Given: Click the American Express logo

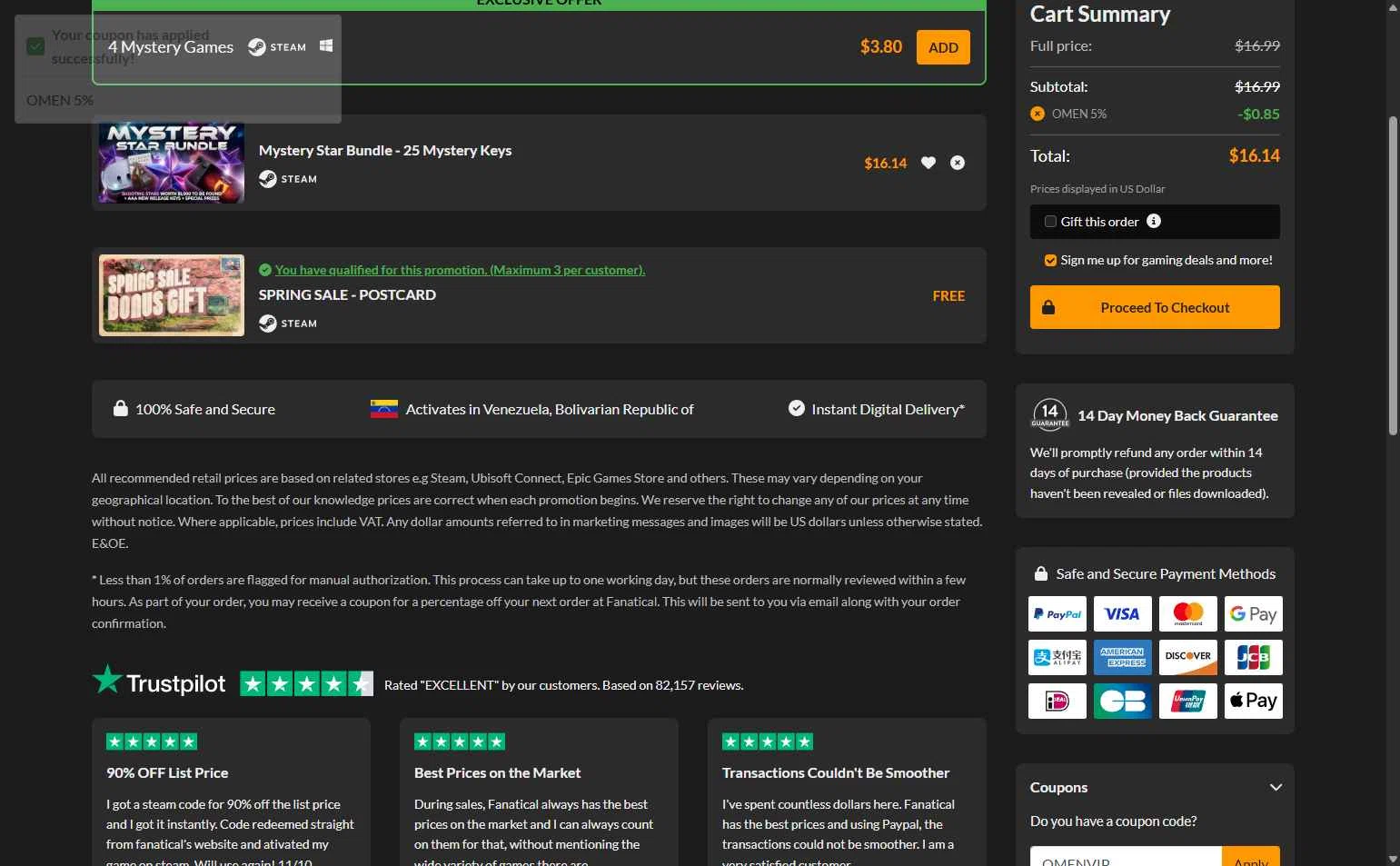Looking at the screenshot, I should (x=1123, y=657).
